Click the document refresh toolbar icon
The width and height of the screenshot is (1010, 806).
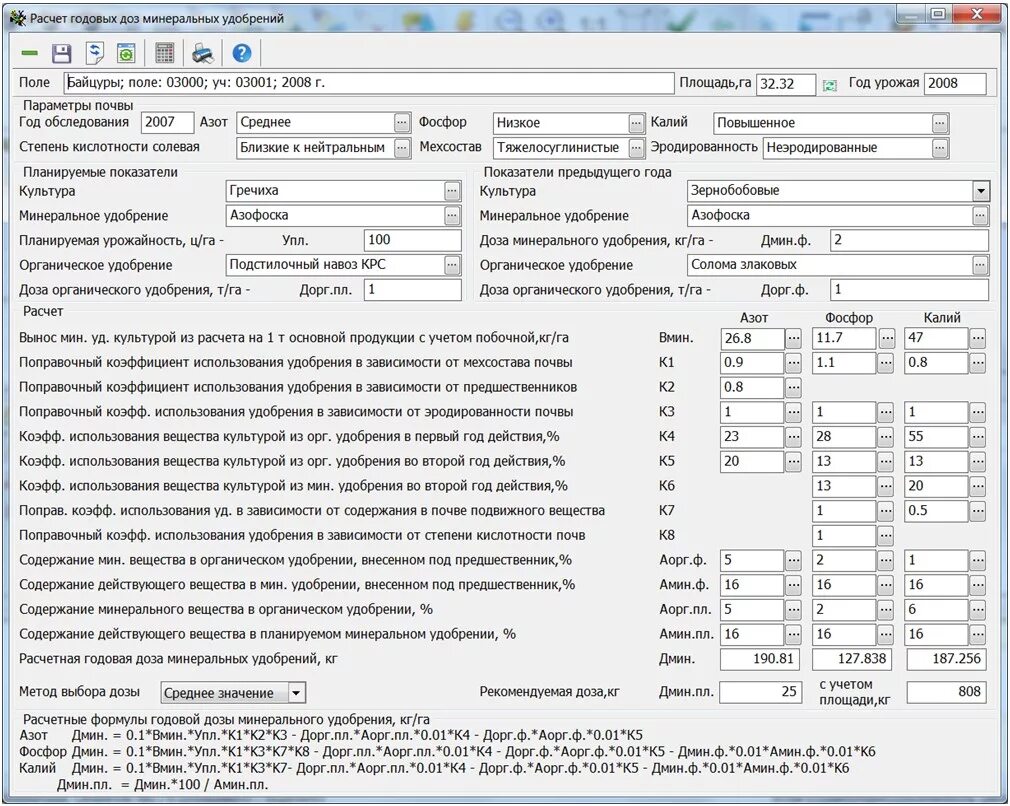coord(95,53)
